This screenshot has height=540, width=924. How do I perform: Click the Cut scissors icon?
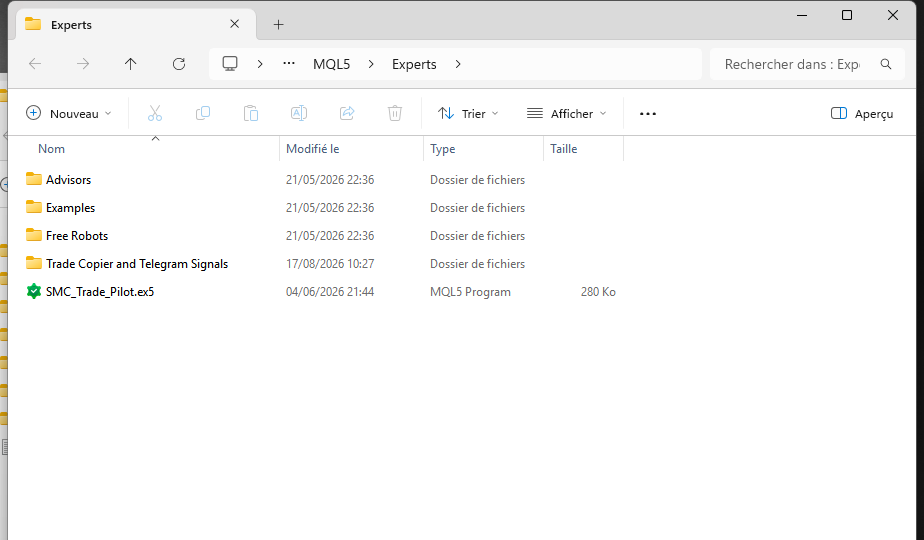[154, 113]
